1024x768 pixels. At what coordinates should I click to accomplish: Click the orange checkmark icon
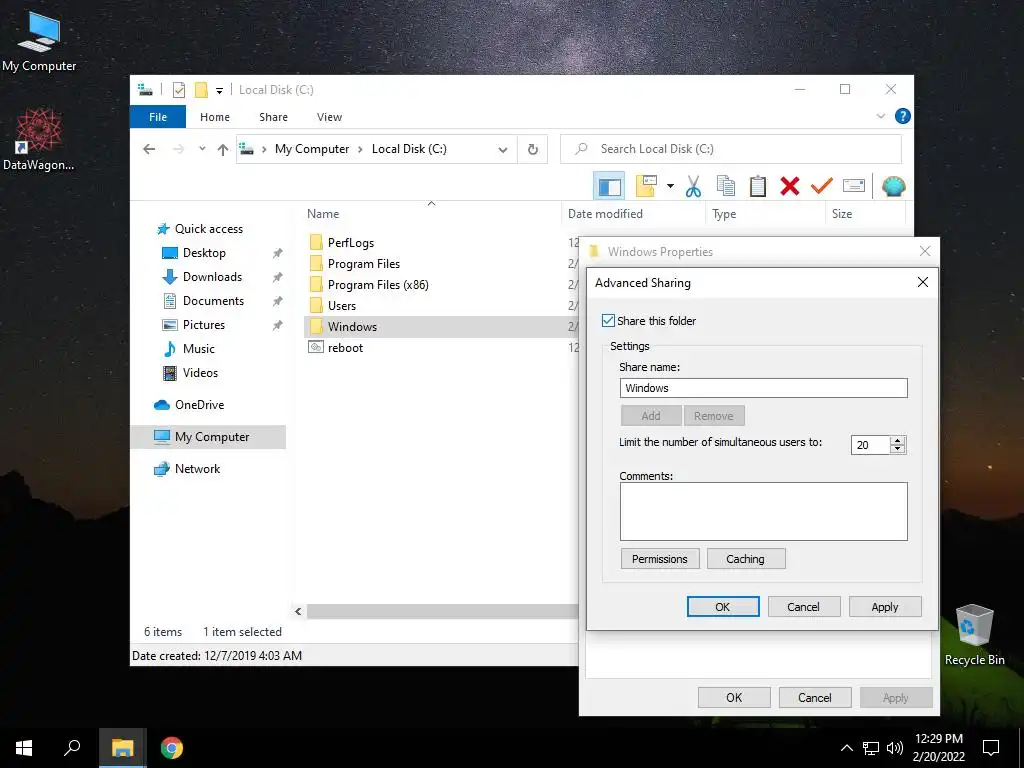822,186
